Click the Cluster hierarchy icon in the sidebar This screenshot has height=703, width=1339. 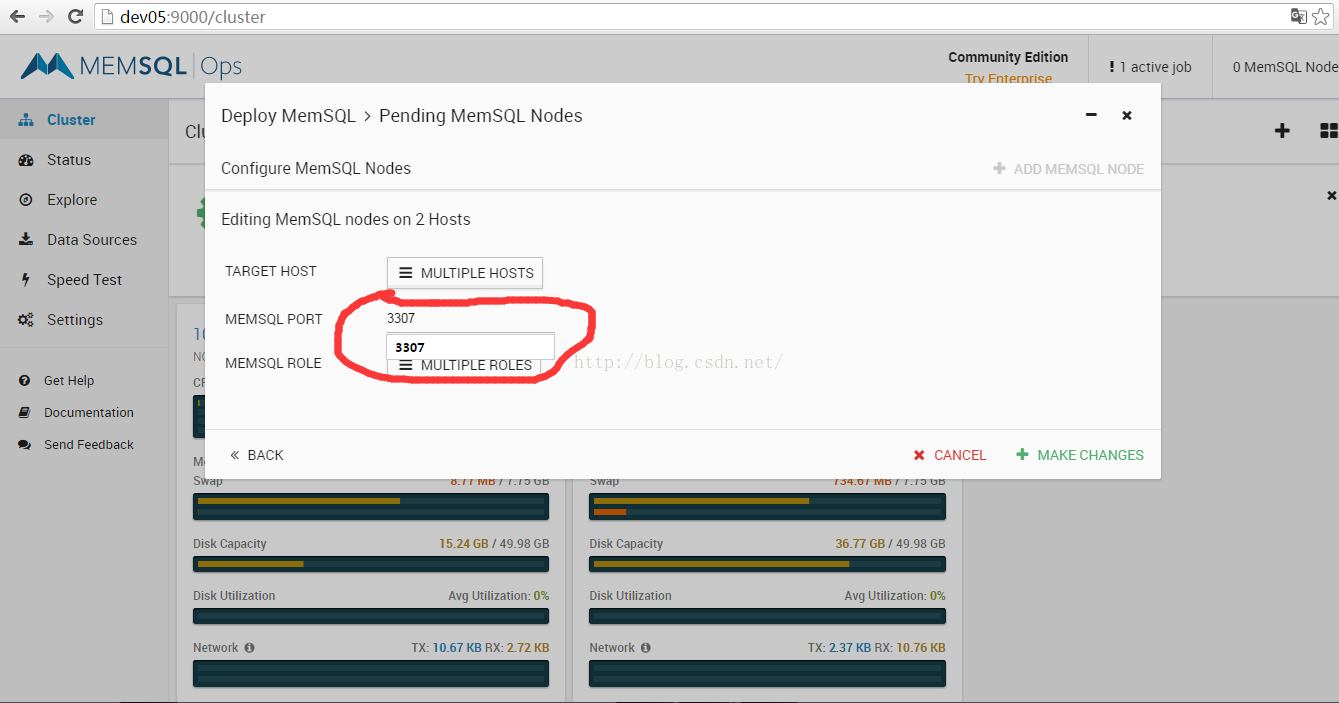(26, 119)
